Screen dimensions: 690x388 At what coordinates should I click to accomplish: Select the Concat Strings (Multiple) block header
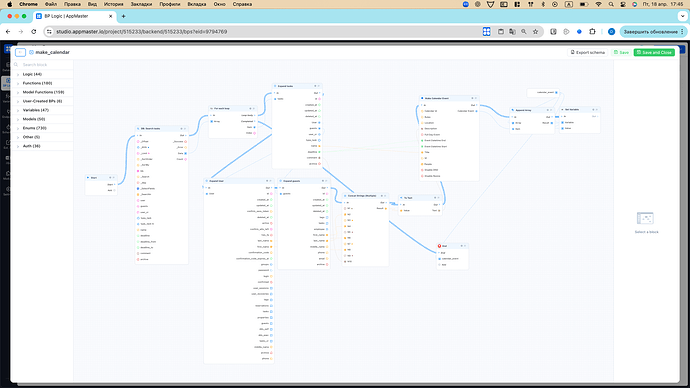coord(365,196)
